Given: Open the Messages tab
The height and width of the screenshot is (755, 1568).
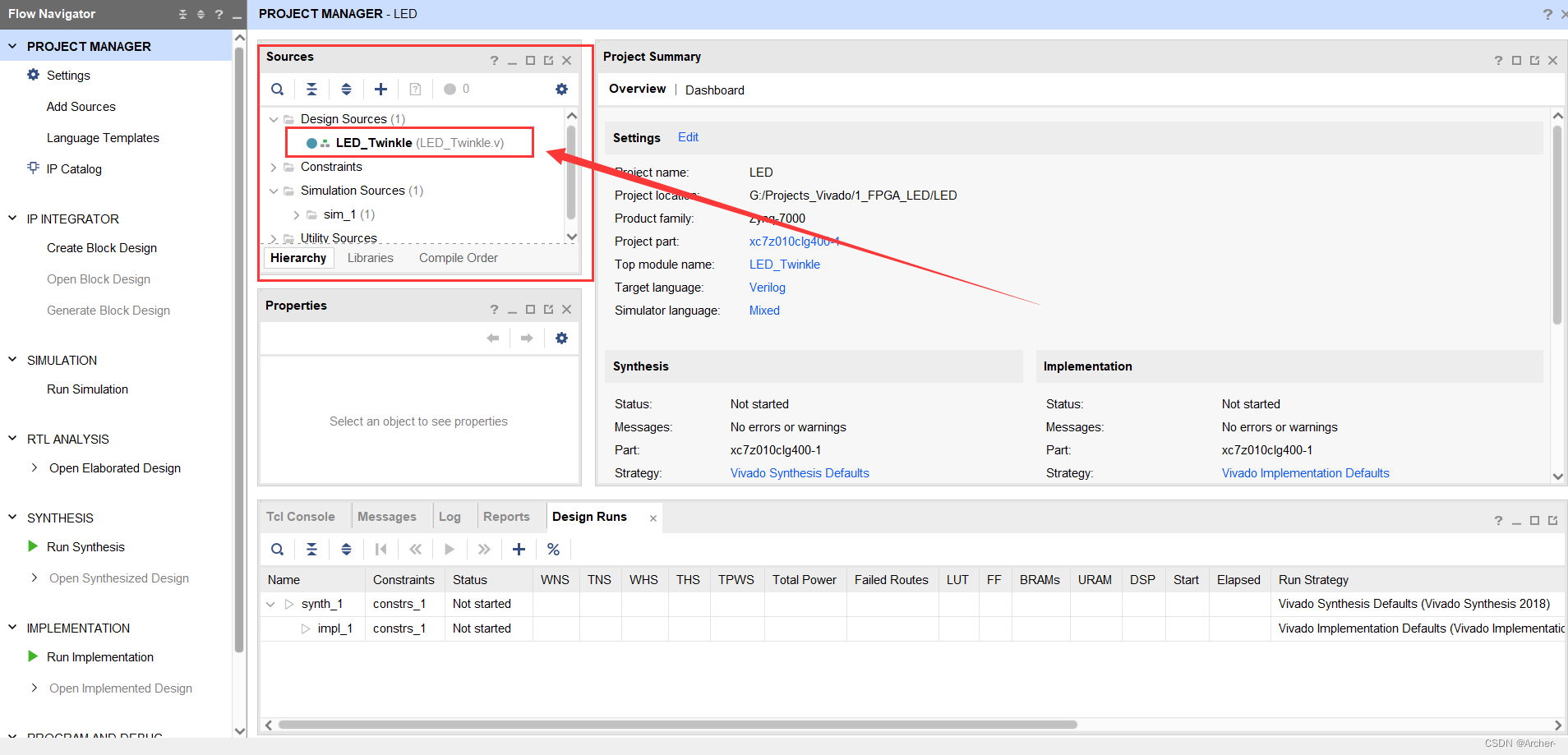Looking at the screenshot, I should click(387, 517).
